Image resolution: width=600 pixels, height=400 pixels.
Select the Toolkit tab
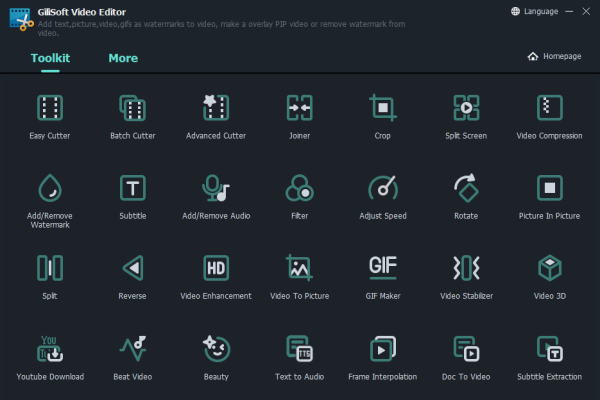tap(50, 58)
